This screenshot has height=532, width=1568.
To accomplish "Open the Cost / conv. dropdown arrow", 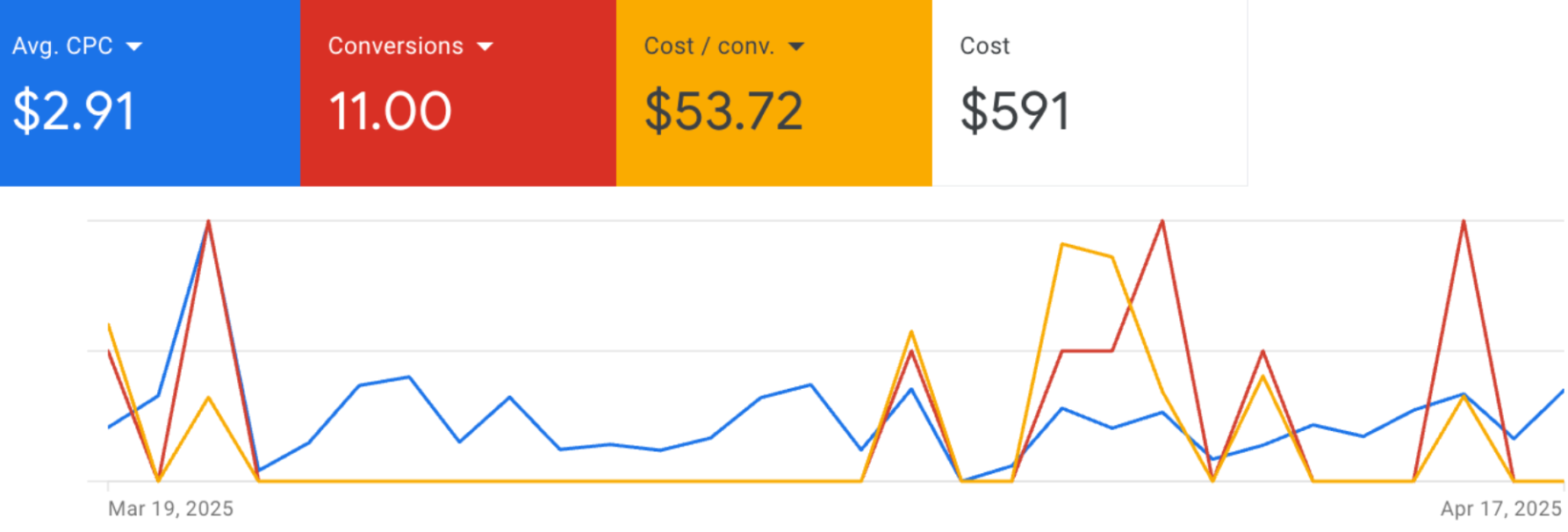I will coord(796,47).
